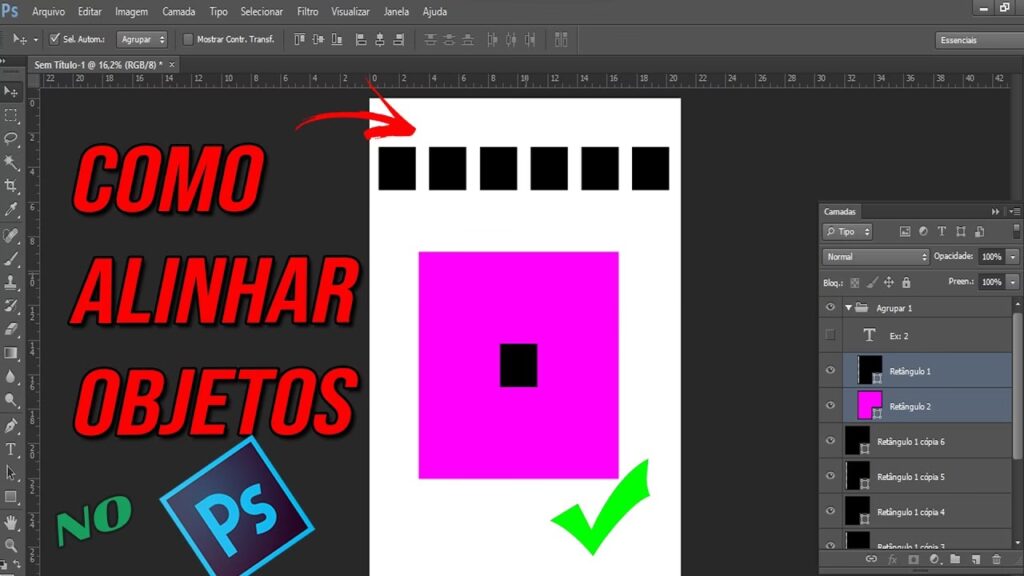Click the create new group folder icon

coord(954,559)
